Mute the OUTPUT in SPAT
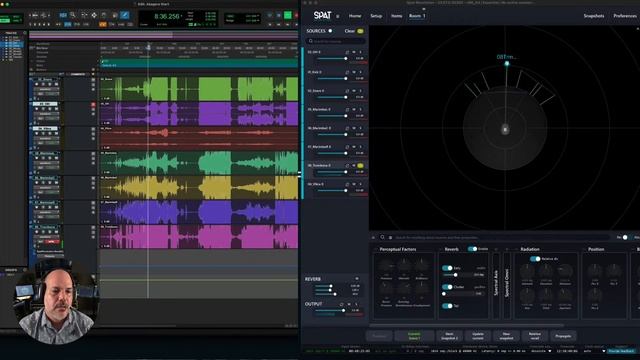 (x=349, y=304)
